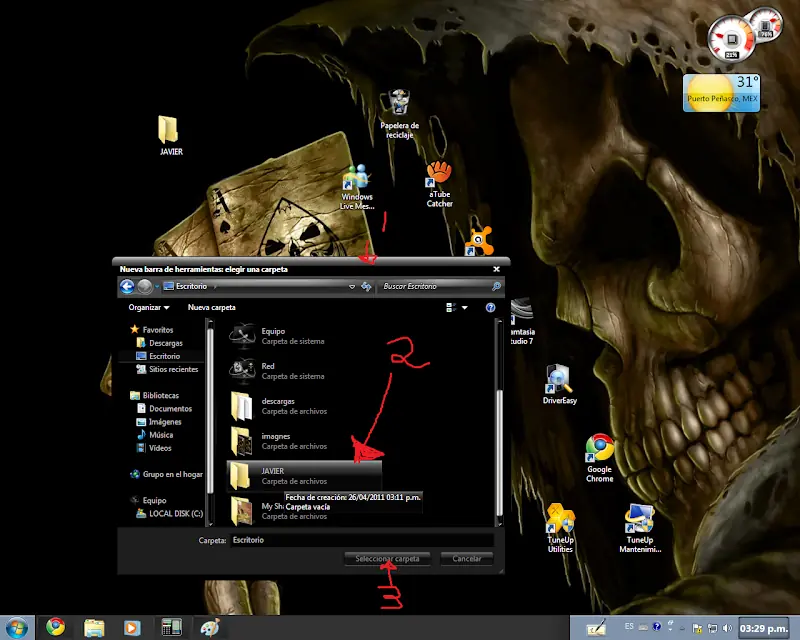Select the JAVIER folder in file list
Screen dimensions: 800x640
coord(304,476)
